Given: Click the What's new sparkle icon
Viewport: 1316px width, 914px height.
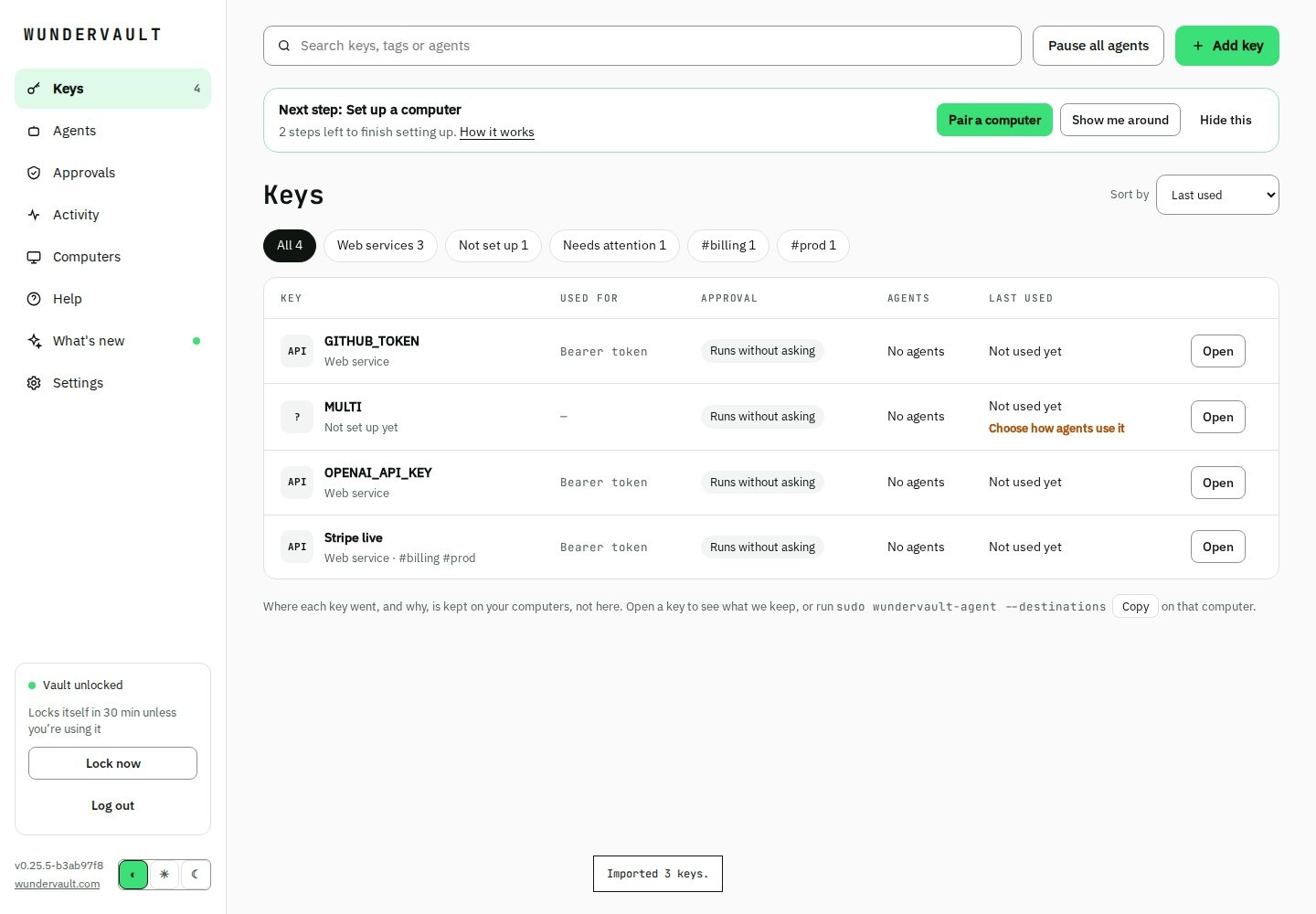Looking at the screenshot, I should (34, 341).
